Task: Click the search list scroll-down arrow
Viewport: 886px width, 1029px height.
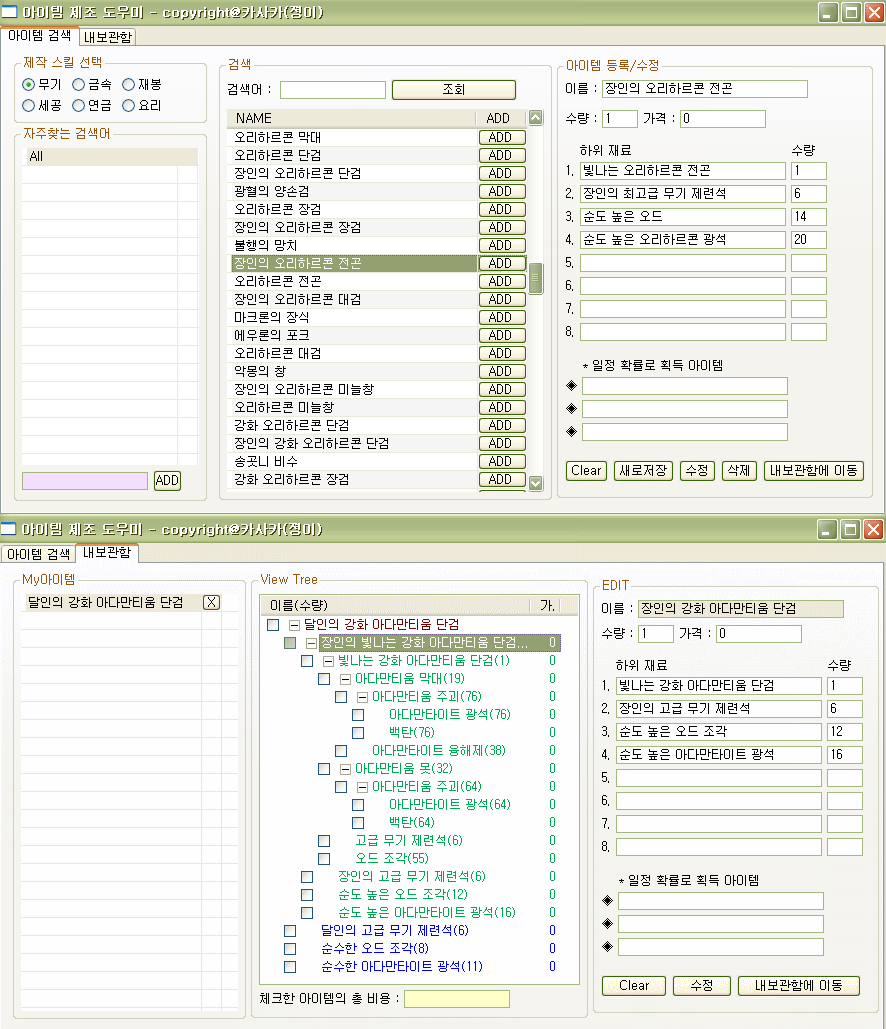Action: (535, 483)
